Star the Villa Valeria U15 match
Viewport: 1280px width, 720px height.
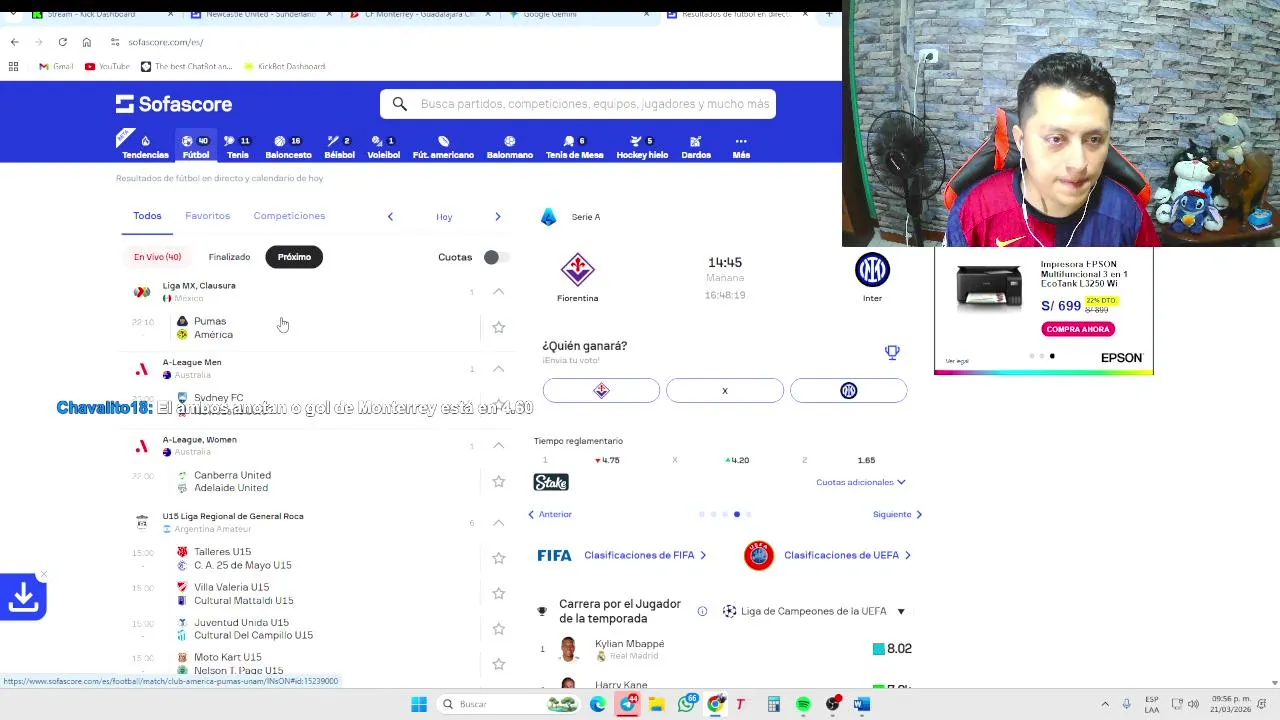click(499, 593)
